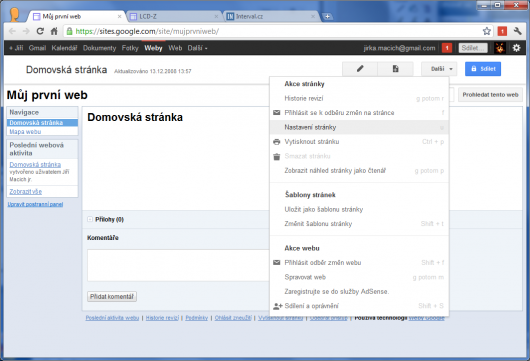The height and width of the screenshot is (361, 530).
Task: Click Prohledat tento web button
Action: (490, 95)
